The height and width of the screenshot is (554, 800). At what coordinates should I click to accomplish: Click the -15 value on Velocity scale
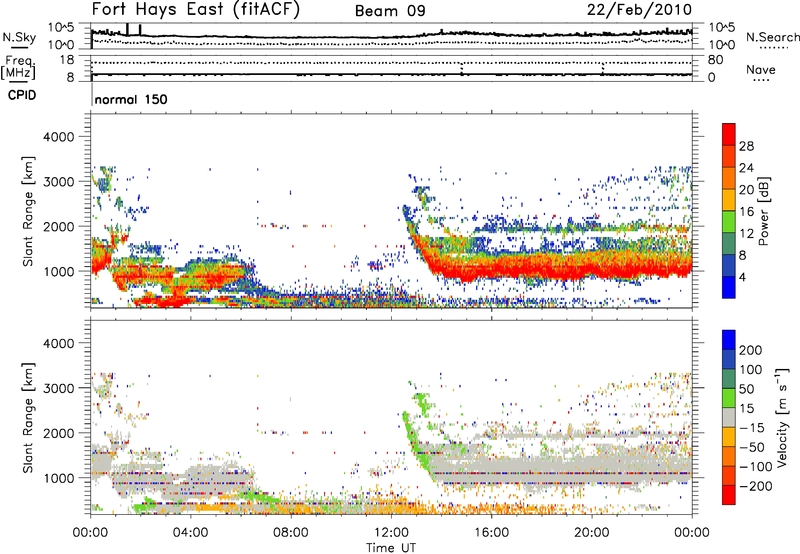752,428
